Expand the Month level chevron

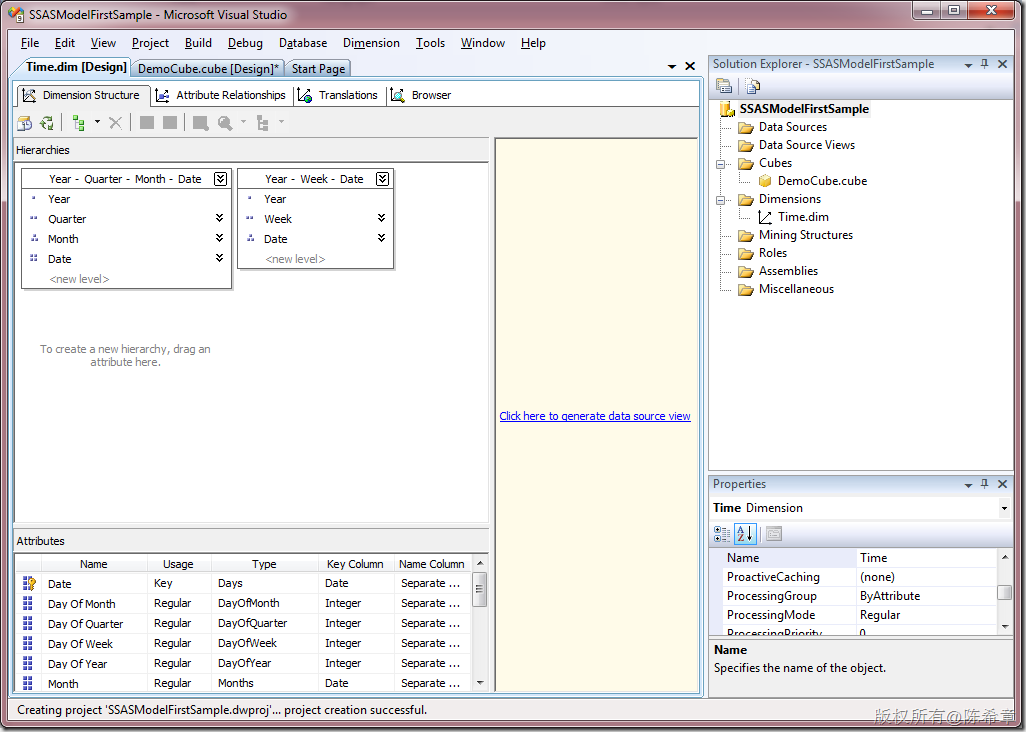[x=219, y=238]
